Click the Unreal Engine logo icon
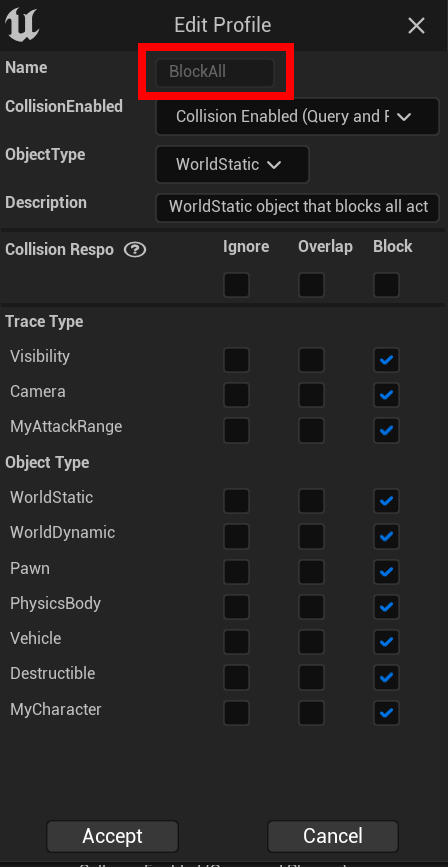 22,24
